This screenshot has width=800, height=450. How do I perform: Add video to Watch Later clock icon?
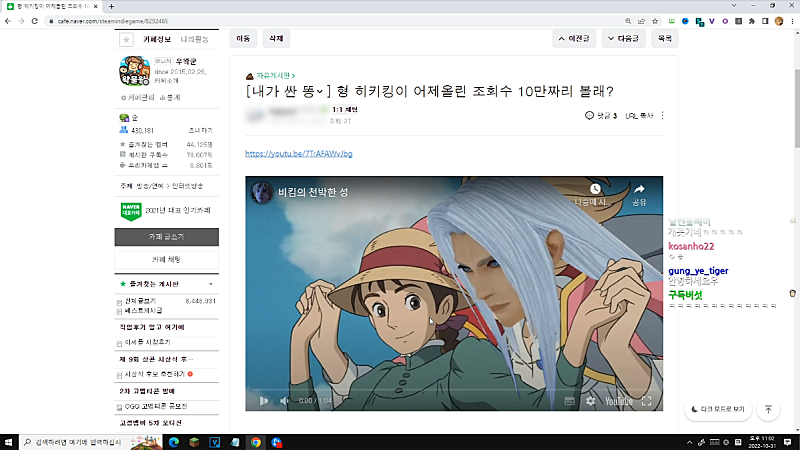pyautogui.click(x=595, y=189)
